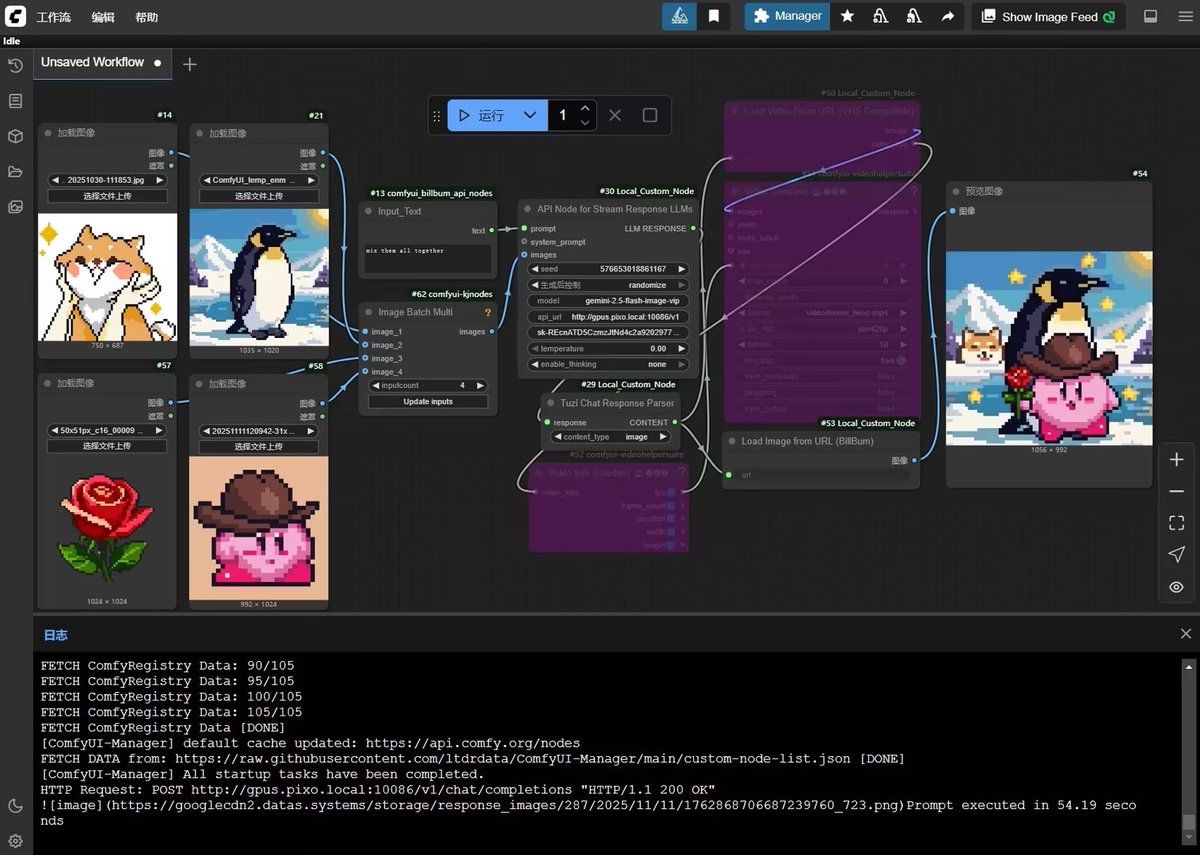Open the 编辑 menu
The height and width of the screenshot is (855, 1200).
point(103,17)
